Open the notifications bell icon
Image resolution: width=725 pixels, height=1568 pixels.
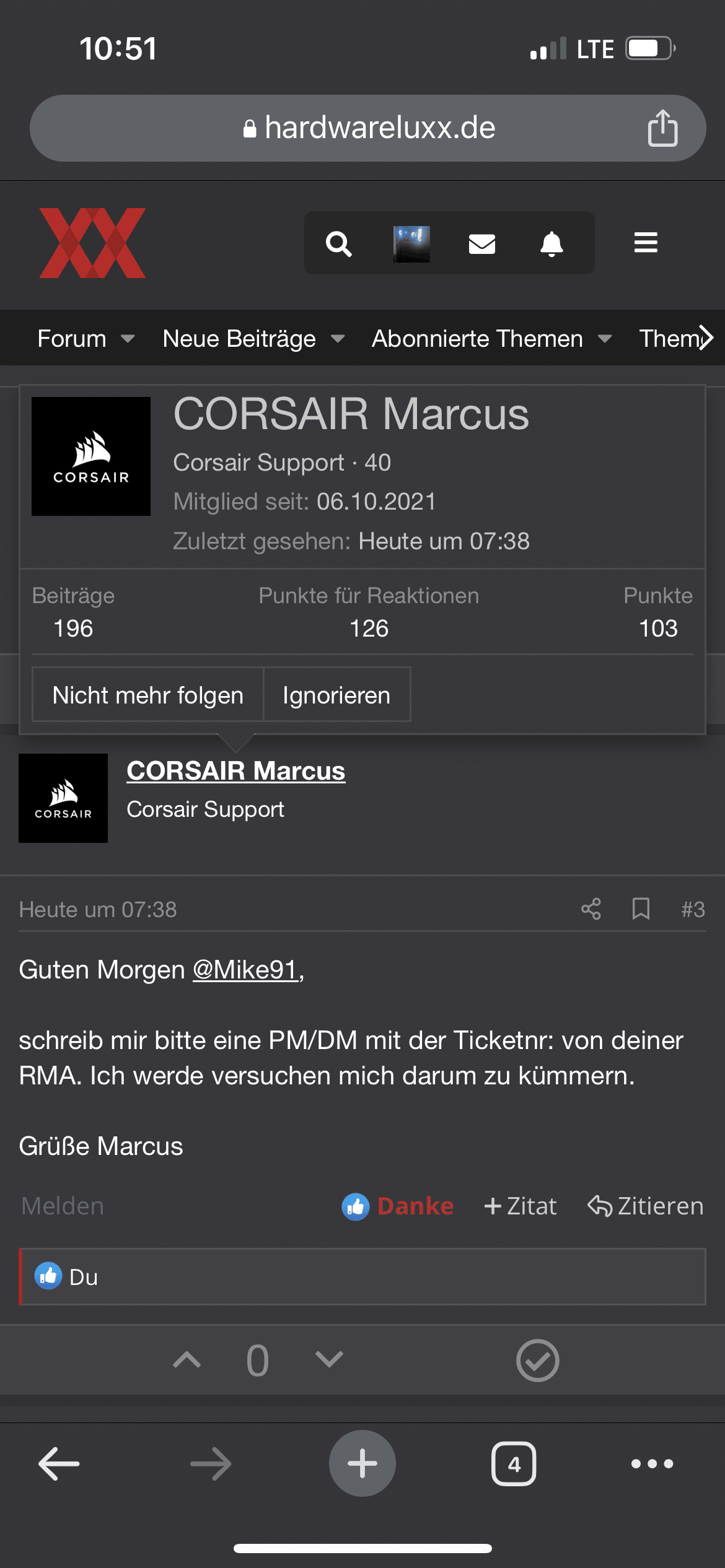click(551, 243)
